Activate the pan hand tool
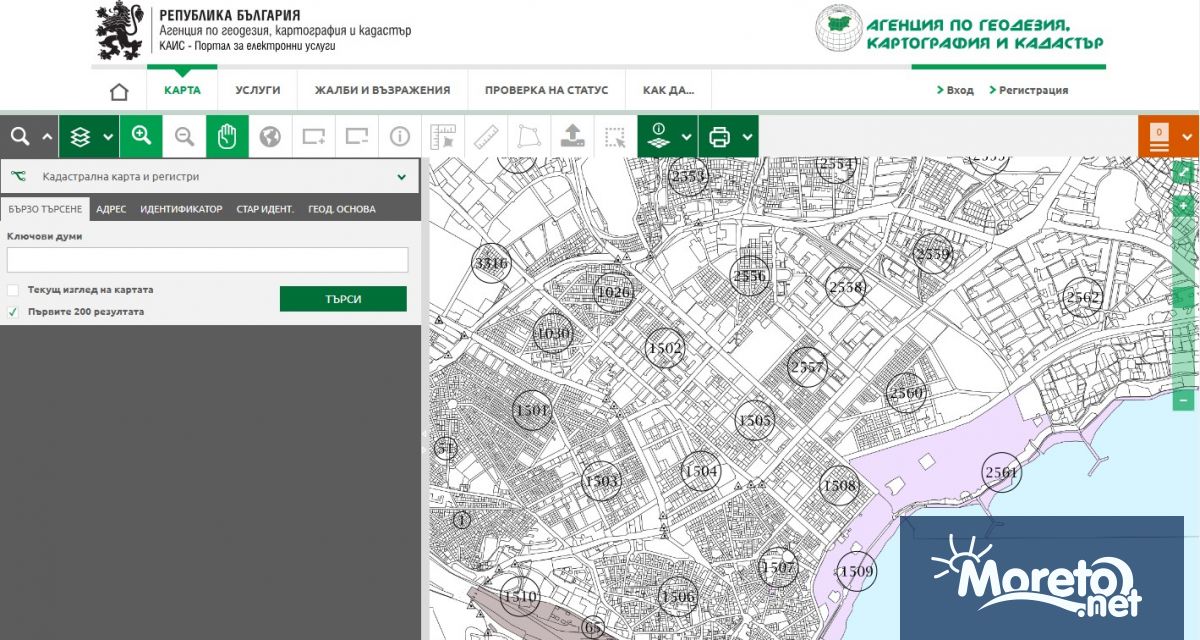The image size is (1200, 640). 228,136
